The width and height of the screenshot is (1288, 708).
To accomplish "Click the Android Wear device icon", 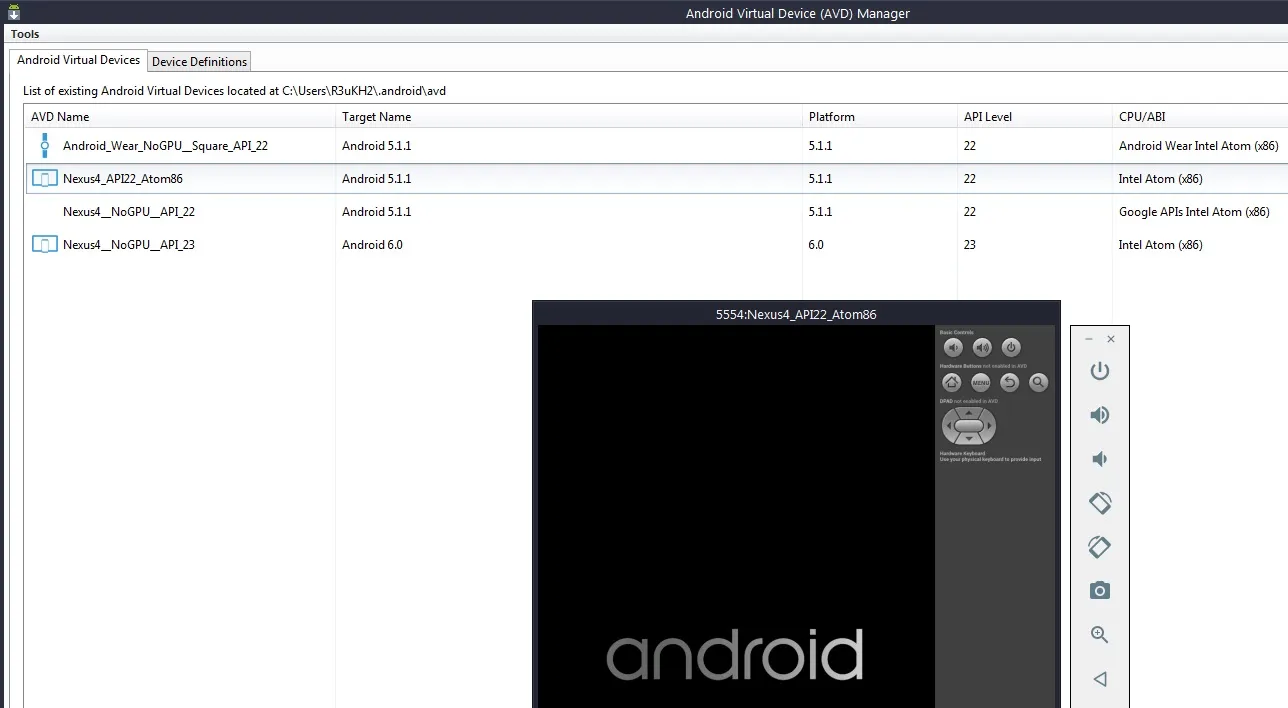I will (x=44, y=146).
